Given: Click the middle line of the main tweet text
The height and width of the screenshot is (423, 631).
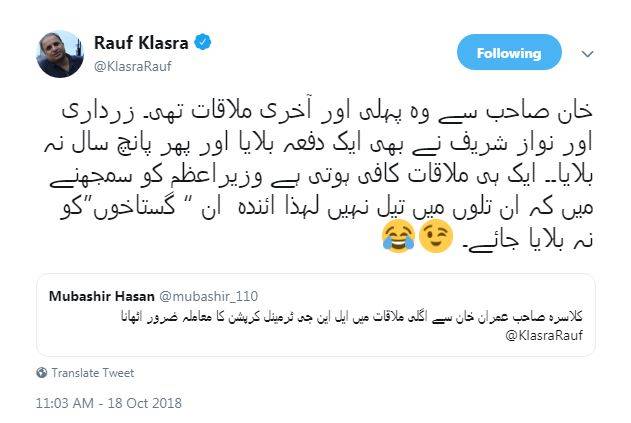Looking at the screenshot, I should (321, 176).
